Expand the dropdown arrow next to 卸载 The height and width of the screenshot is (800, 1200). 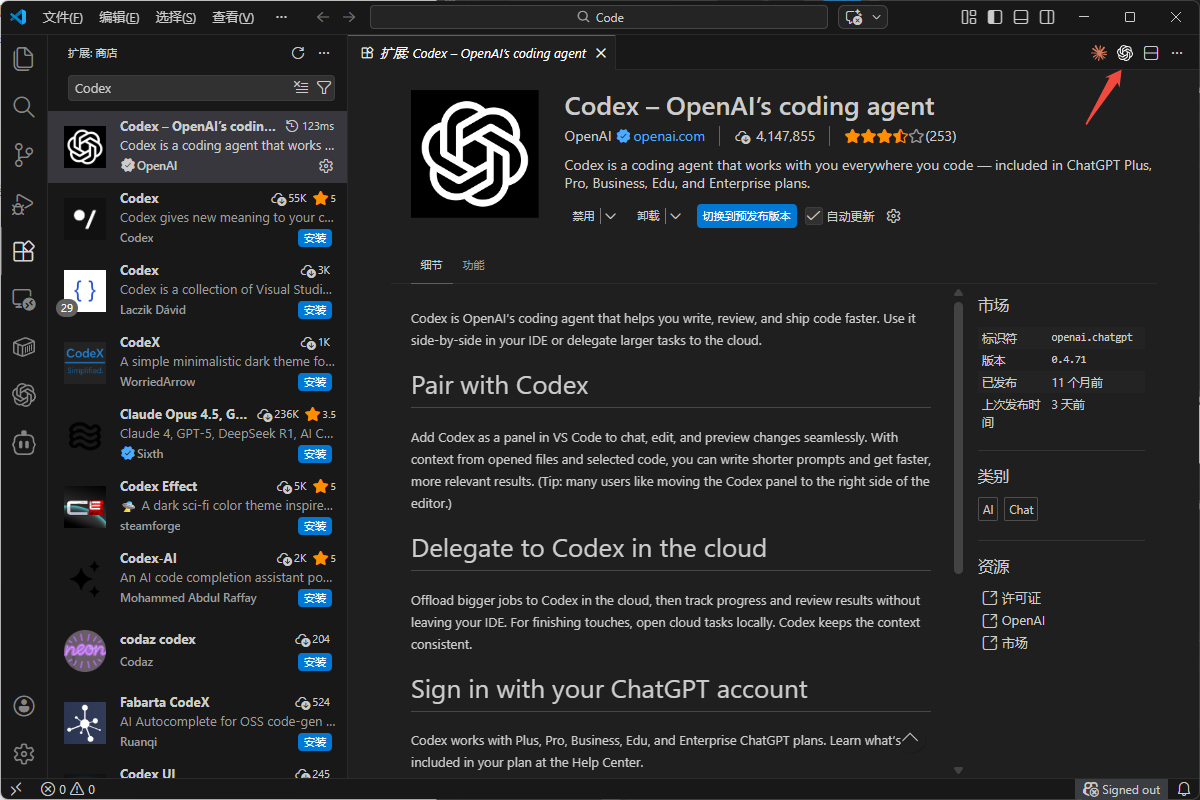(x=675, y=216)
